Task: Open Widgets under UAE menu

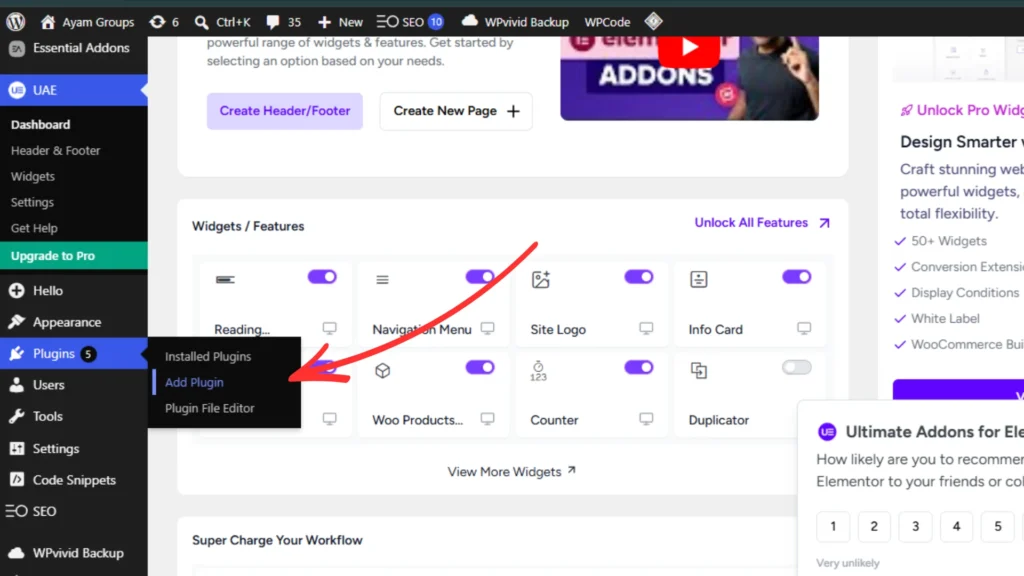Action: (x=33, y=176)
